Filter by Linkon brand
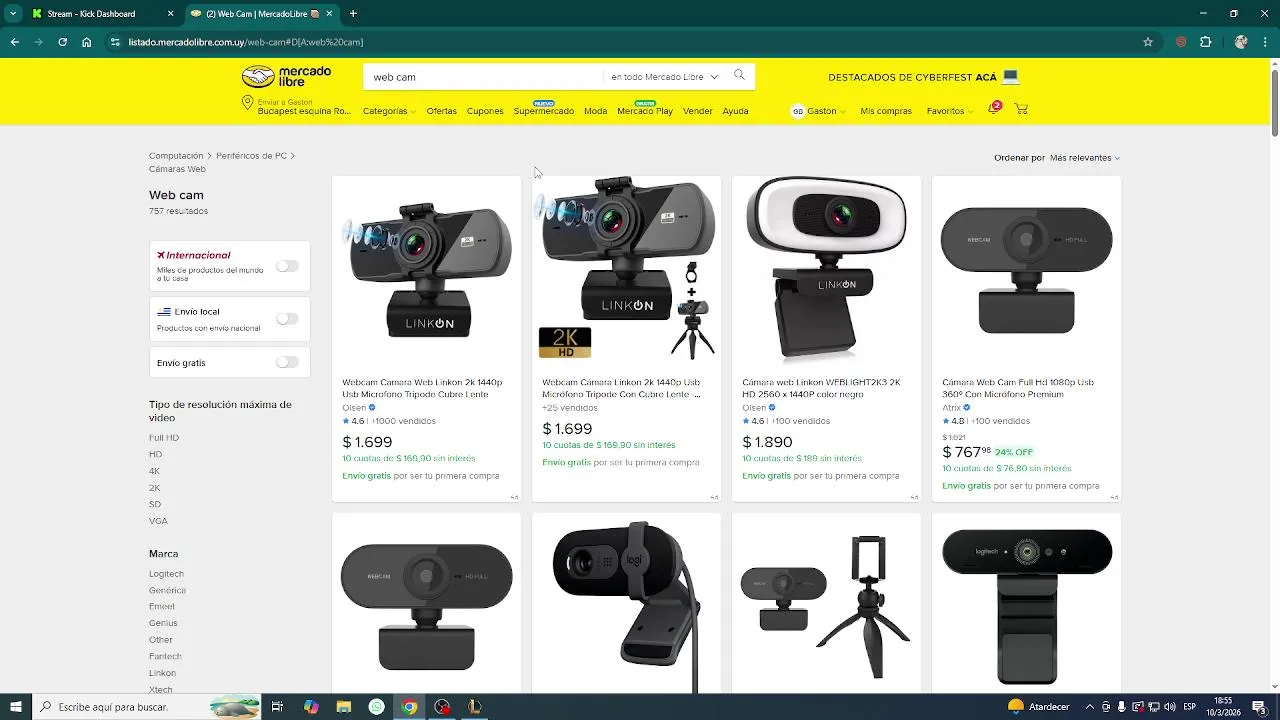 coord(162,673)
